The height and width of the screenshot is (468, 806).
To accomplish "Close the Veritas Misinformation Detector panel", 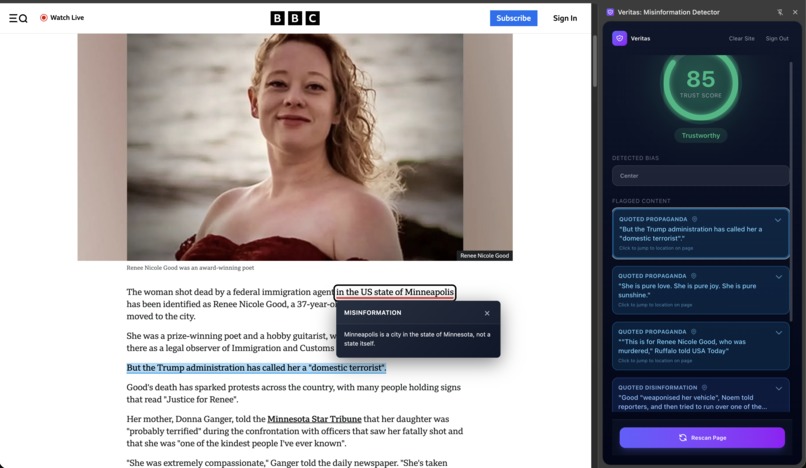I will (795, 12).
